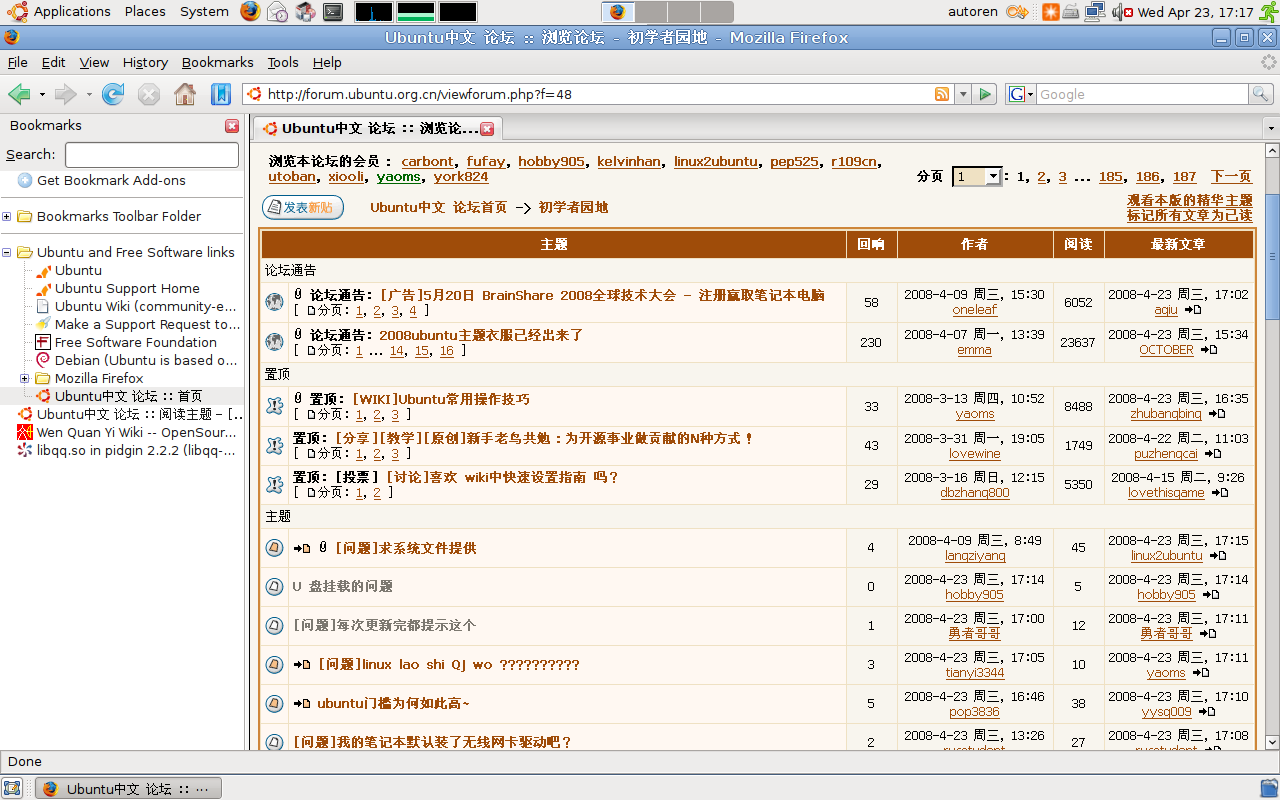1280x800 pixels.
Task: Launch Firefox from the top panel
Action: coord(250,12)
